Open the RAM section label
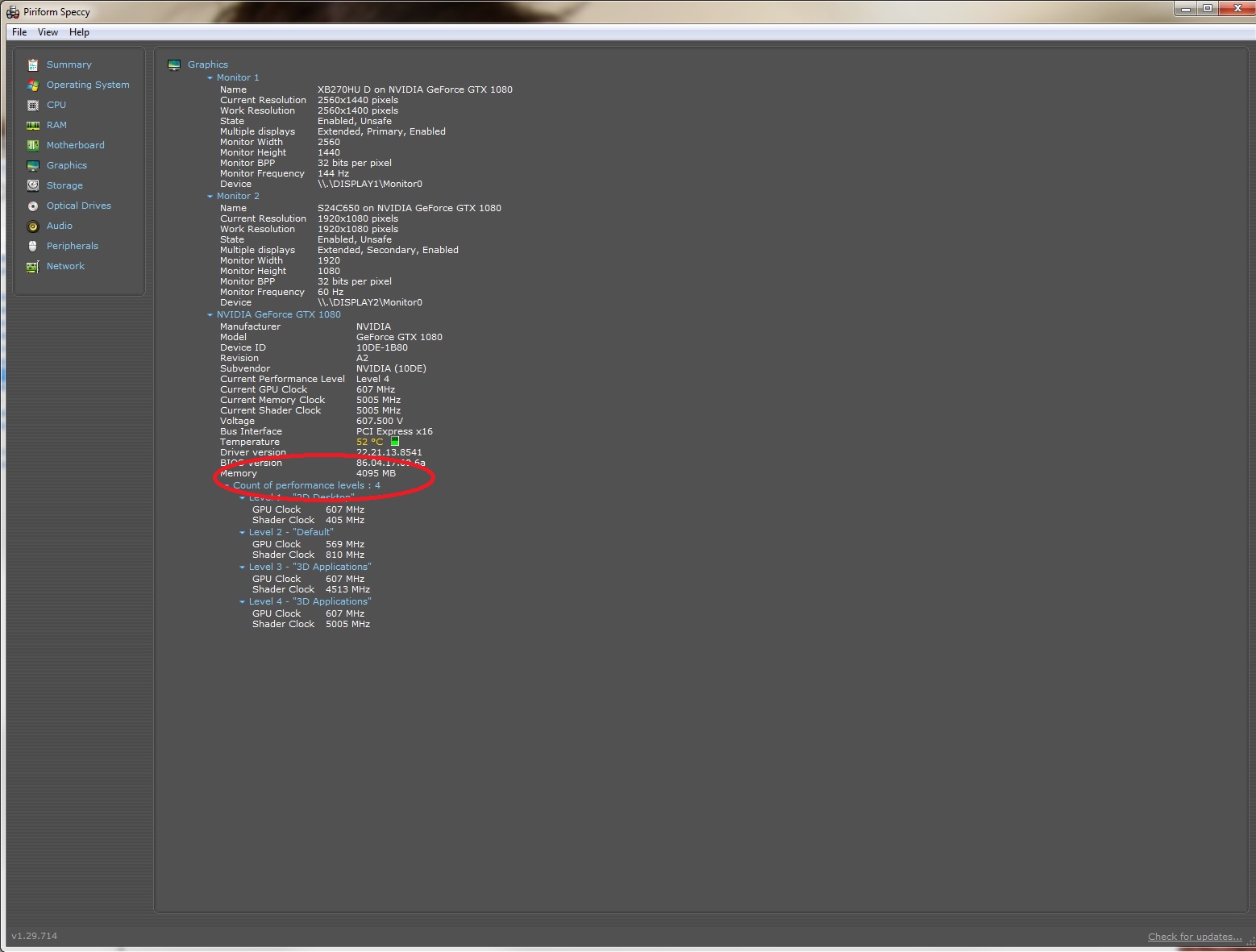The height and width of the screenshot is (952, 1256). [56, 125]
